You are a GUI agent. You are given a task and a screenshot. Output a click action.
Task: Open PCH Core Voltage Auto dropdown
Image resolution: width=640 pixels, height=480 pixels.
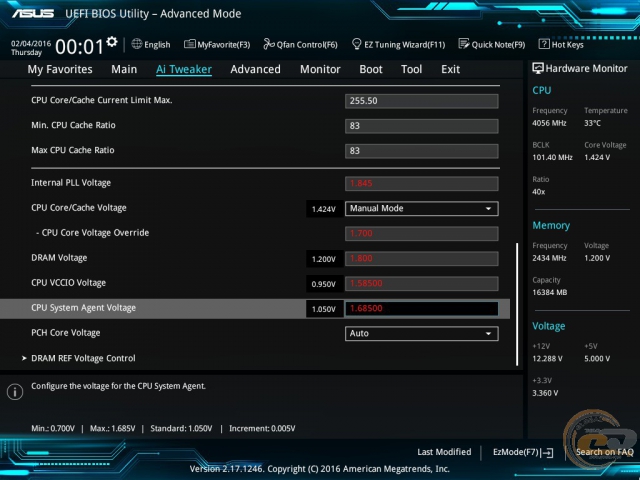click(422, 333)
